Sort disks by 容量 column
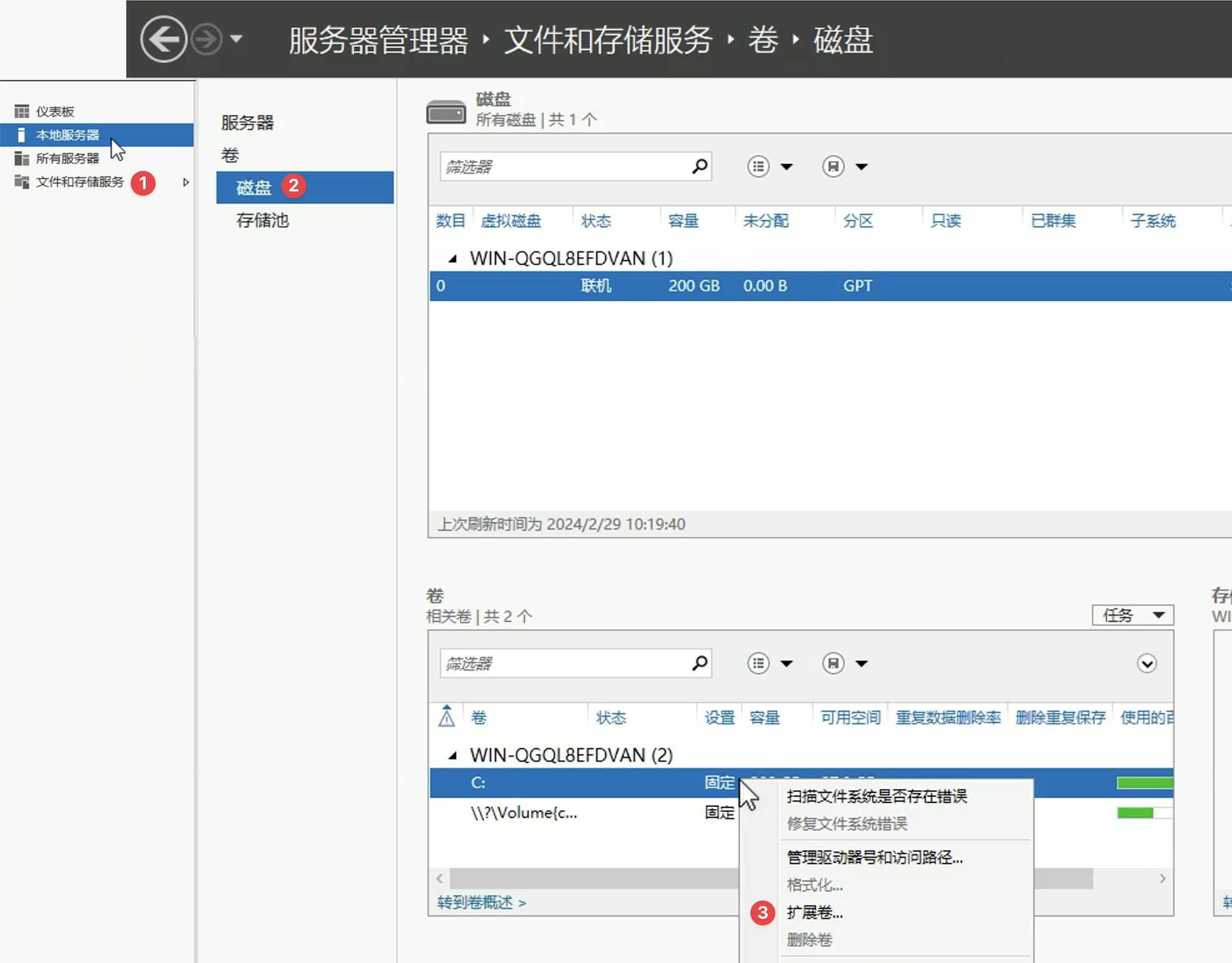The image size is (1232, 963). [683, 220]
